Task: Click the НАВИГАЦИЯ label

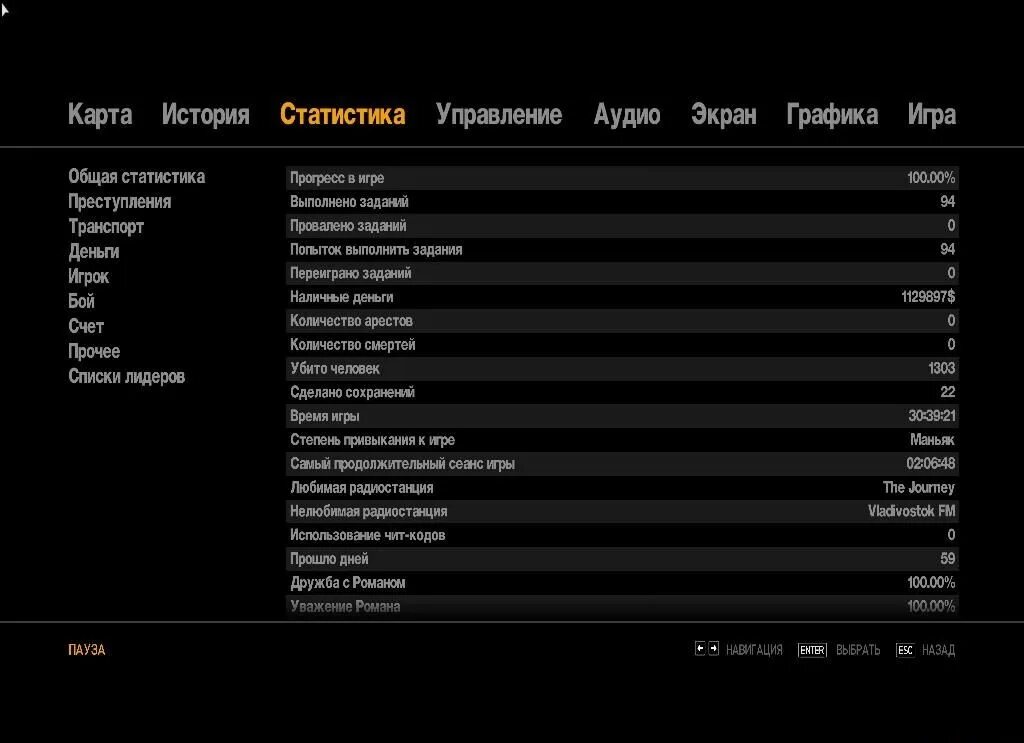Action: 754,650
